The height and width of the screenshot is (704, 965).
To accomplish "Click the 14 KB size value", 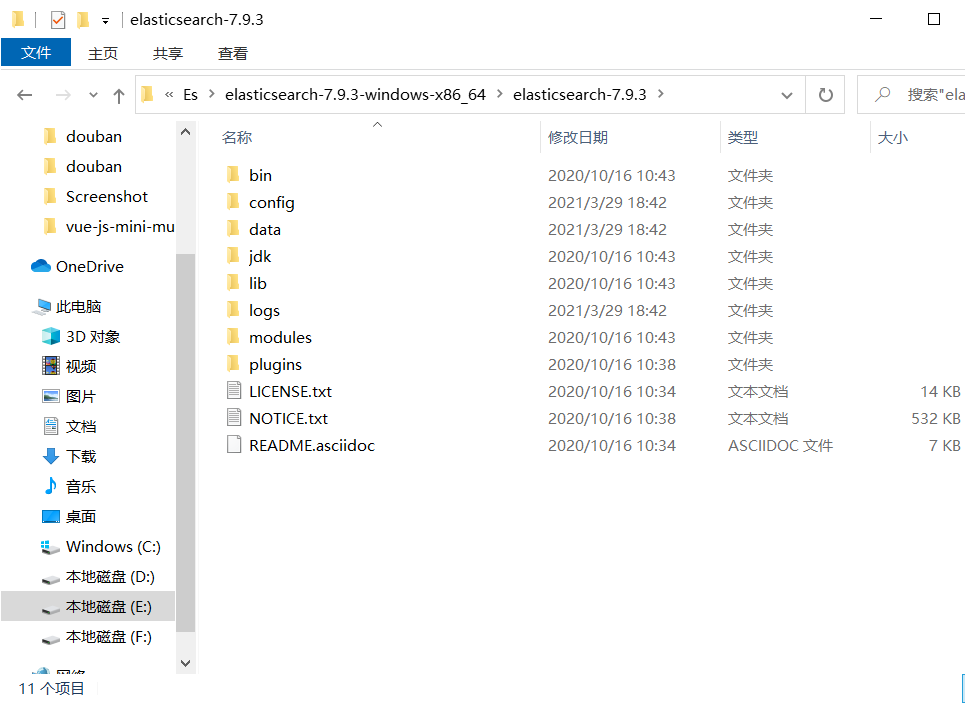I will (x=940, y=391).
